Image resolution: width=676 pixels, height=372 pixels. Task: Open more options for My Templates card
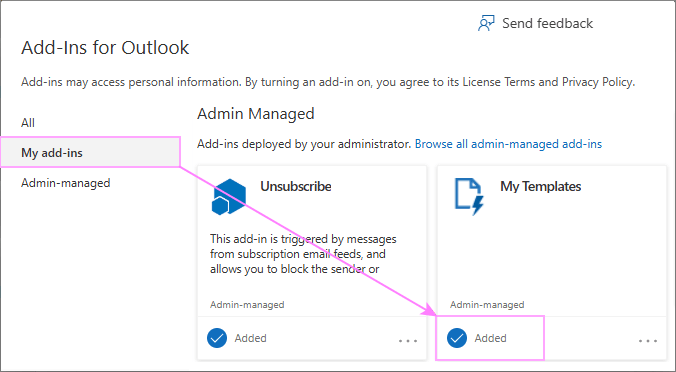coord(648,341)
